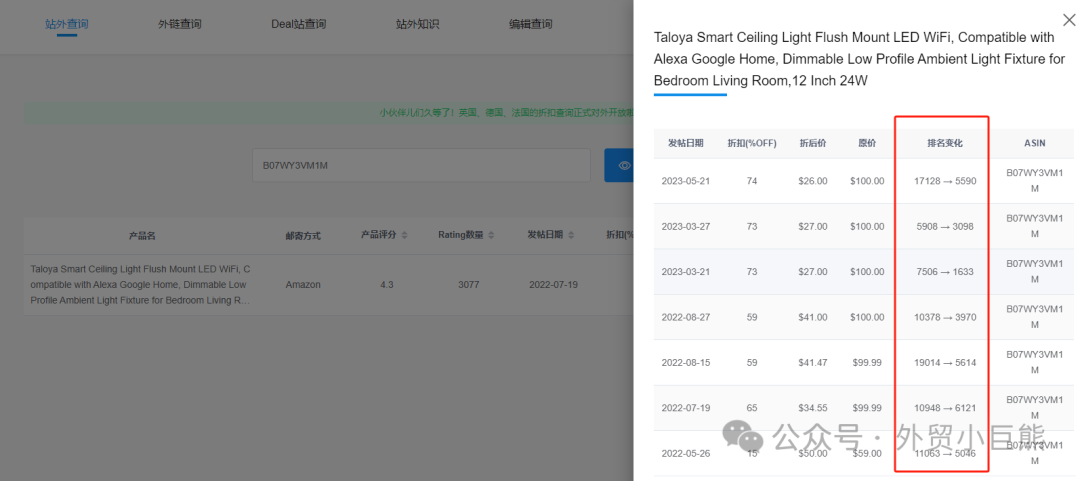Click the 原价 column header
1080x481 pixels.
[867, 143]
